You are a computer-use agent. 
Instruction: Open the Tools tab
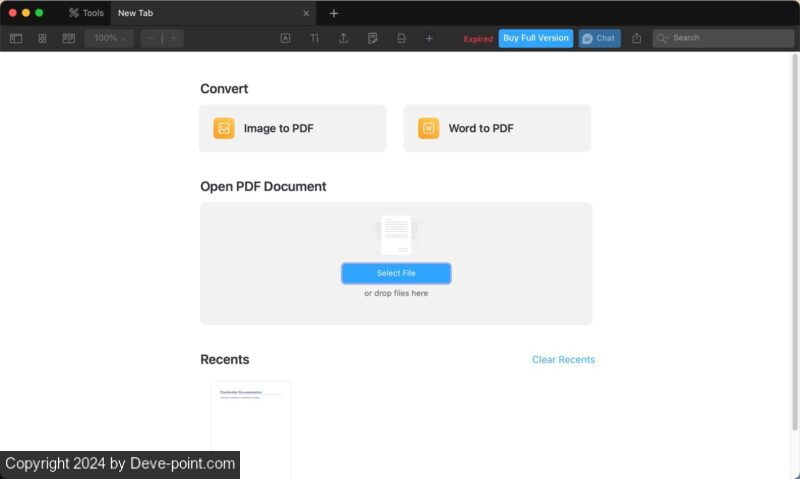pyautogui.click(x=86, y=13)
